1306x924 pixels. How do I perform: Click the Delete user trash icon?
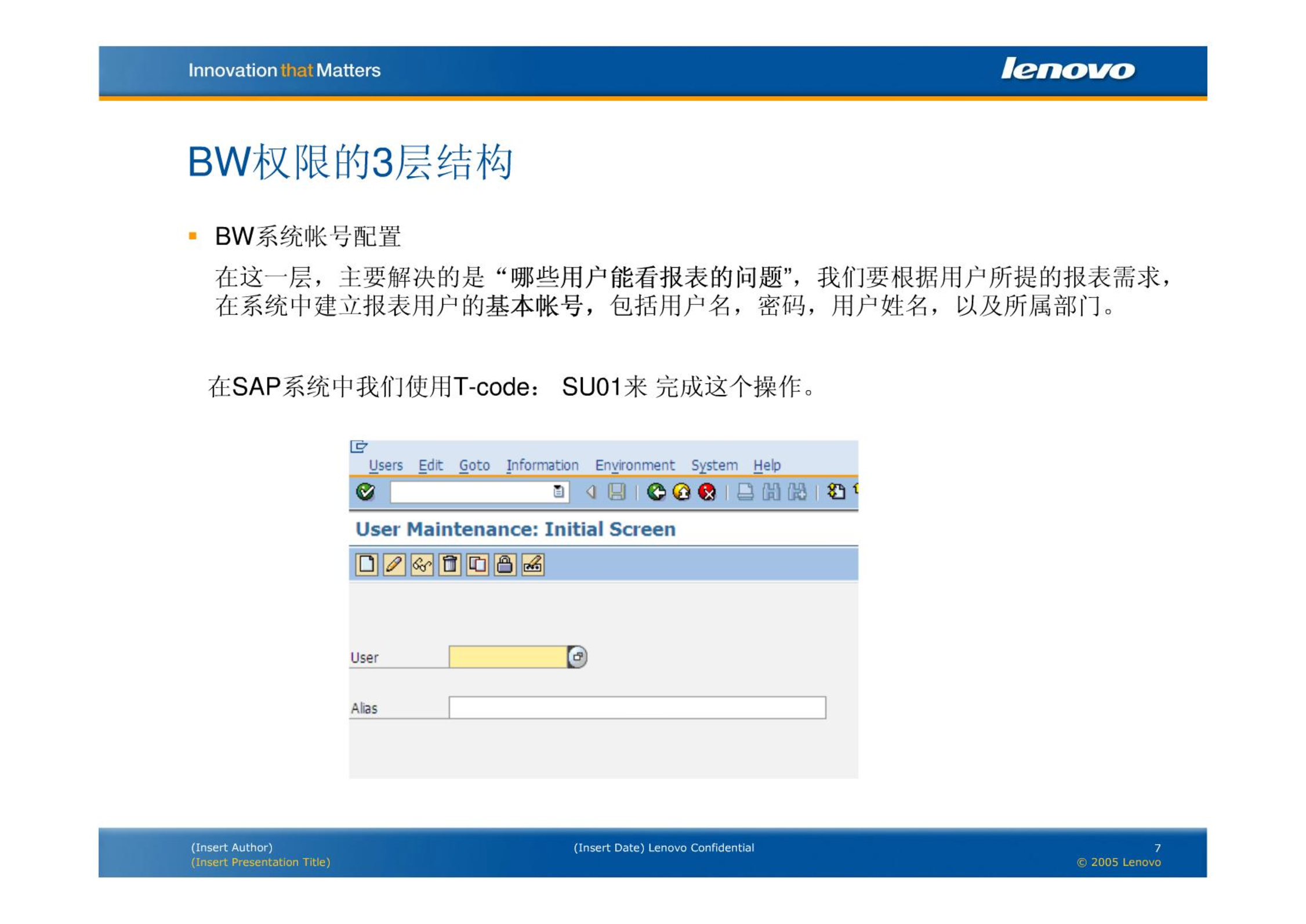(449, 564)
